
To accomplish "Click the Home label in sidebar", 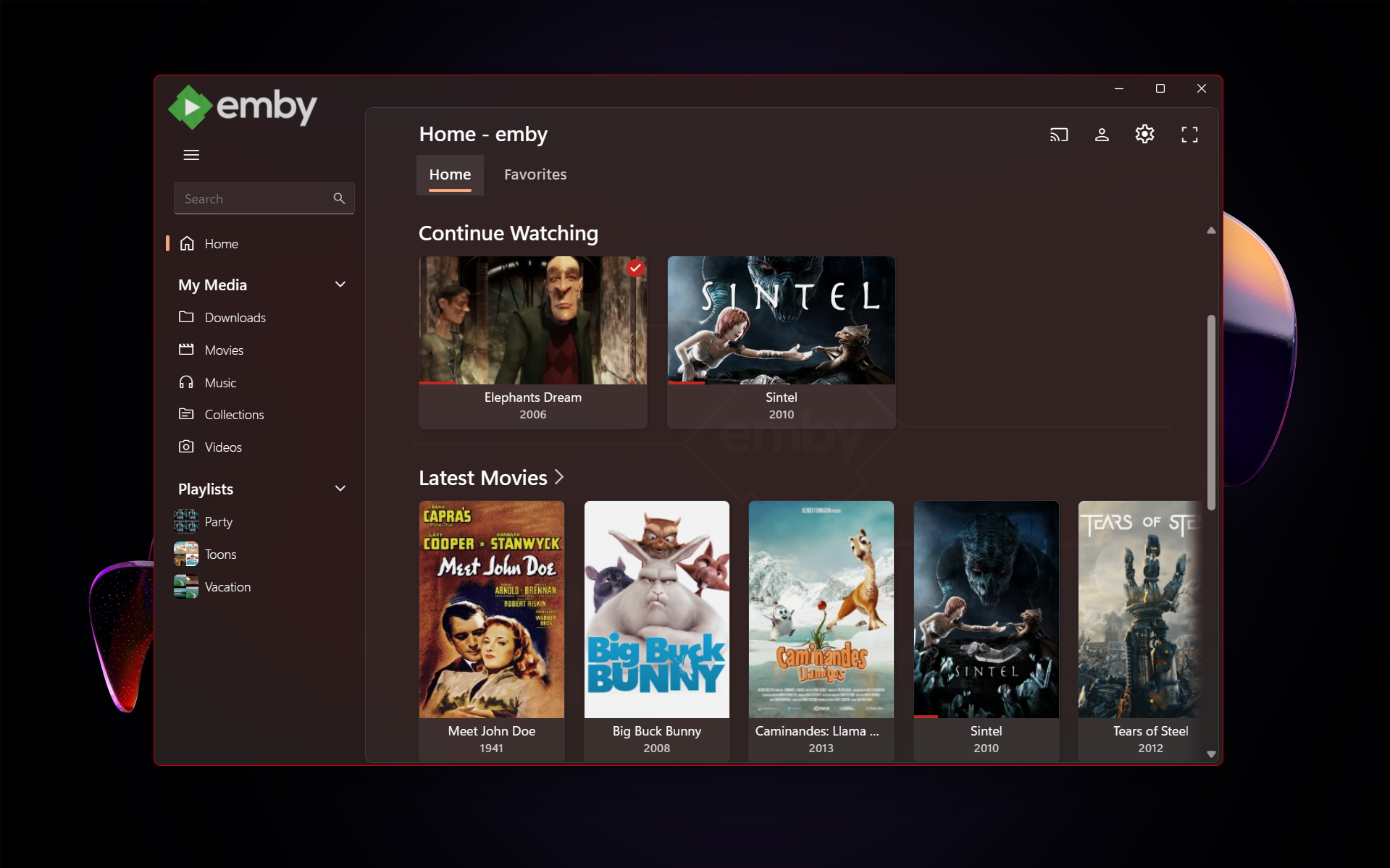I will coord(222,244).
